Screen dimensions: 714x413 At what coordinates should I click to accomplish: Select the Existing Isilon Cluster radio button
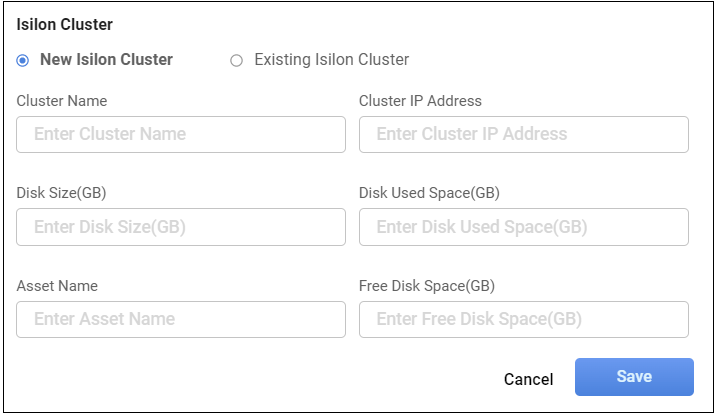(x=237, y=60)
